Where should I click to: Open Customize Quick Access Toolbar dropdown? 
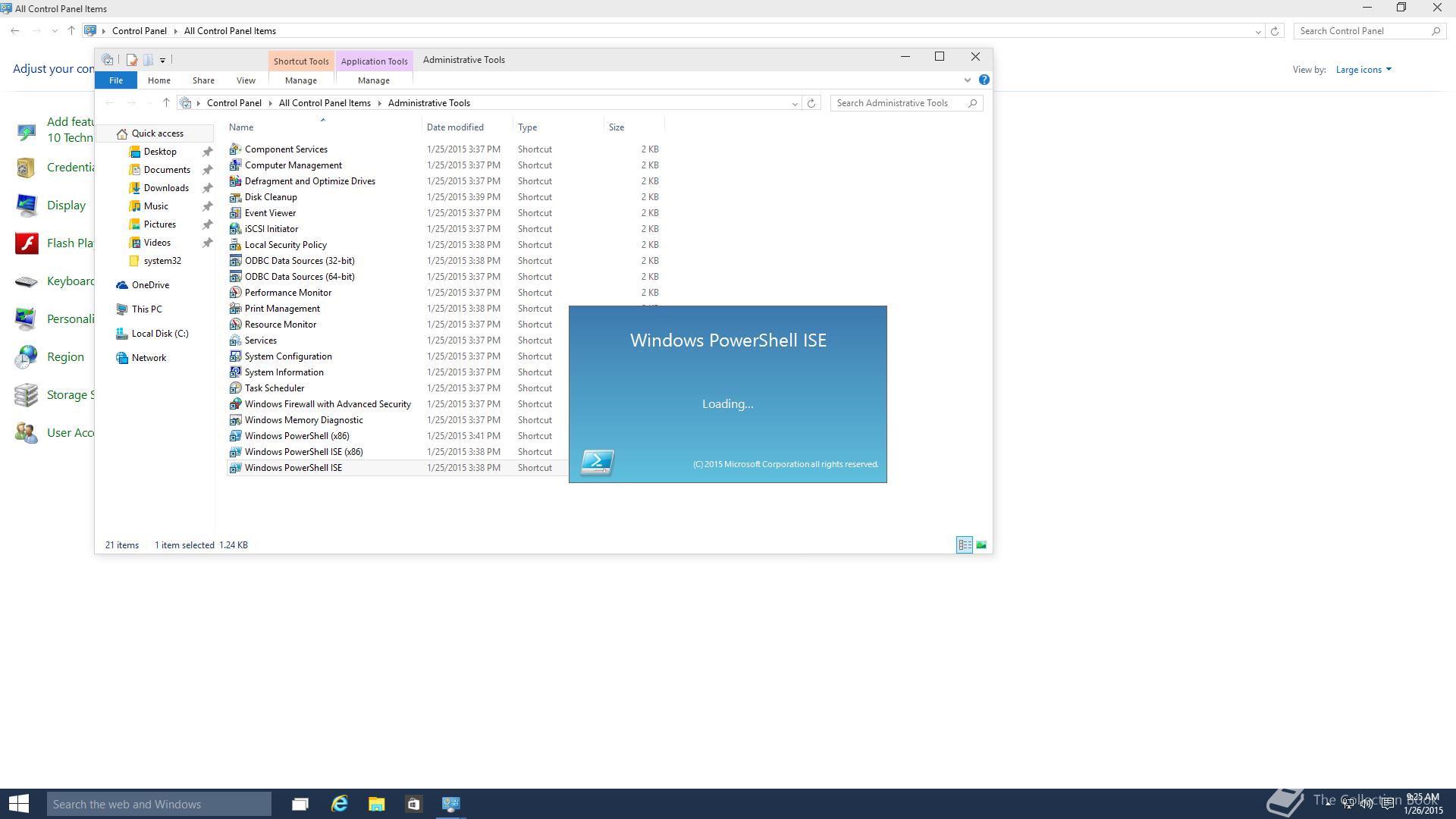(162, 61)
